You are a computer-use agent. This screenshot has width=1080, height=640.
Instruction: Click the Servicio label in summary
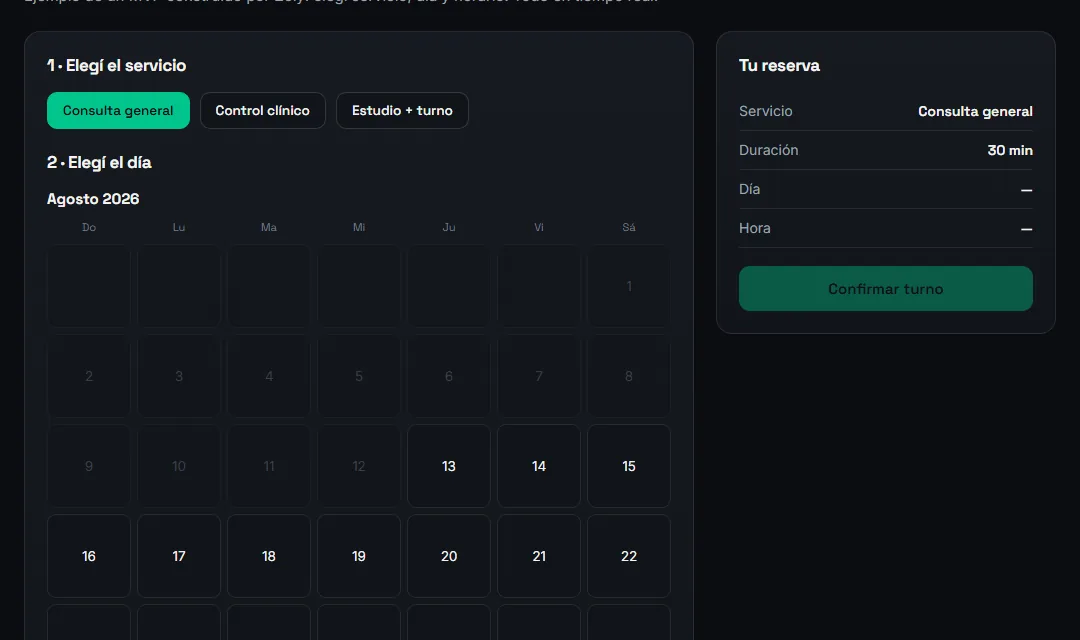pos(765,111)
